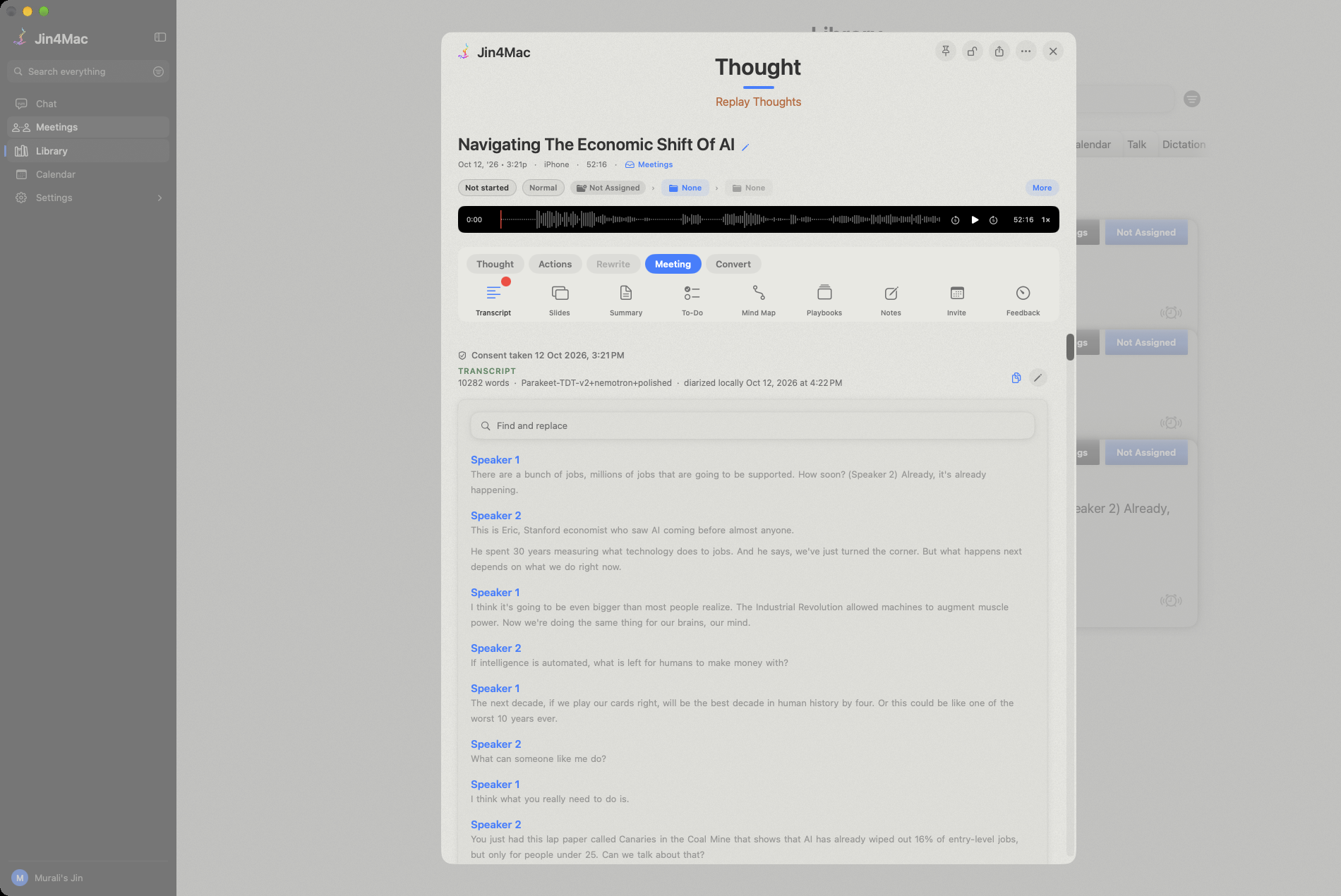The height and width of the screenshot is (896, 1341).
Task: Open the Invite view
Action: [x=957, y=300]
